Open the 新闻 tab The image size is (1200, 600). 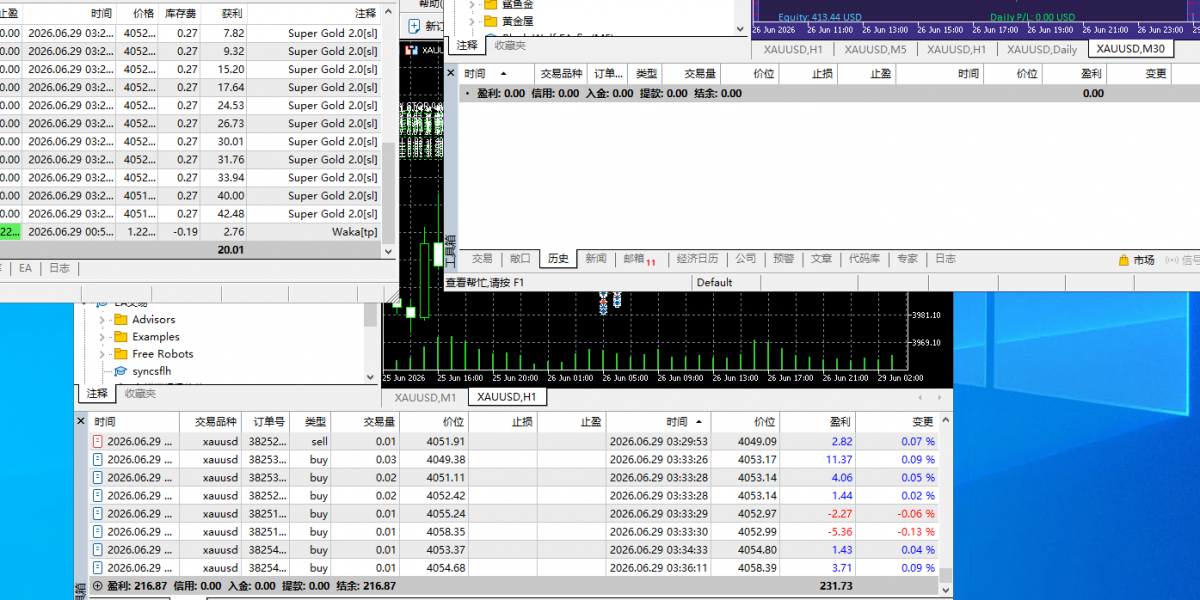click(x=596, y=258)
